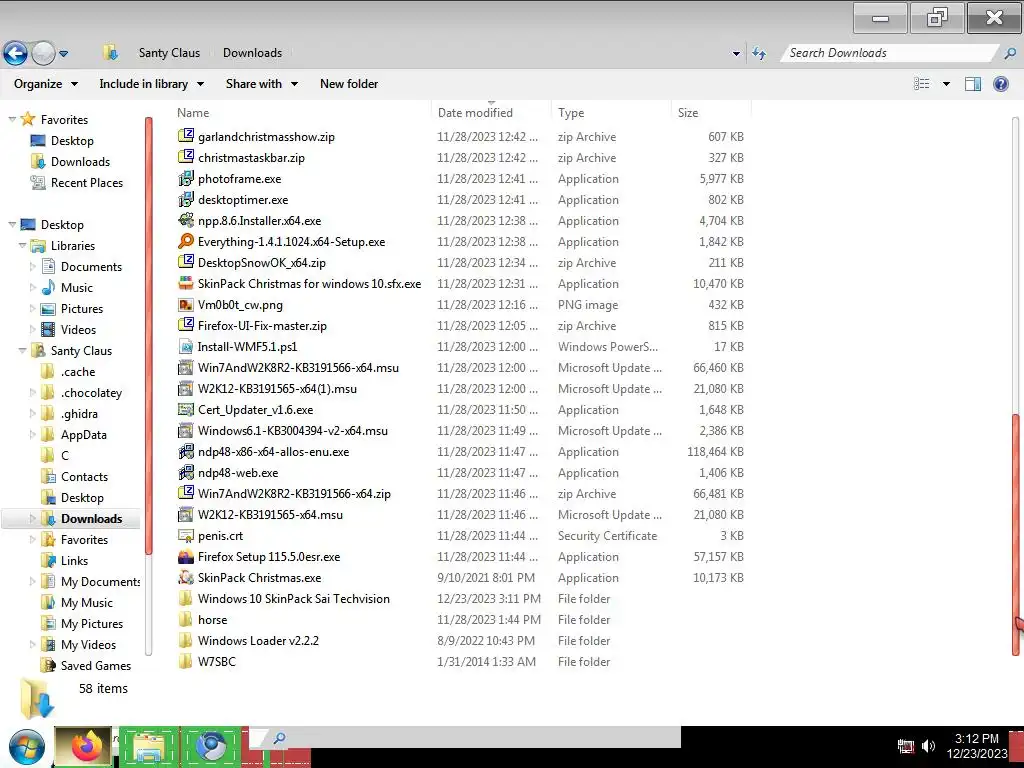Click the blue Help icon
1024x768 pixels.
[1000, 84]
